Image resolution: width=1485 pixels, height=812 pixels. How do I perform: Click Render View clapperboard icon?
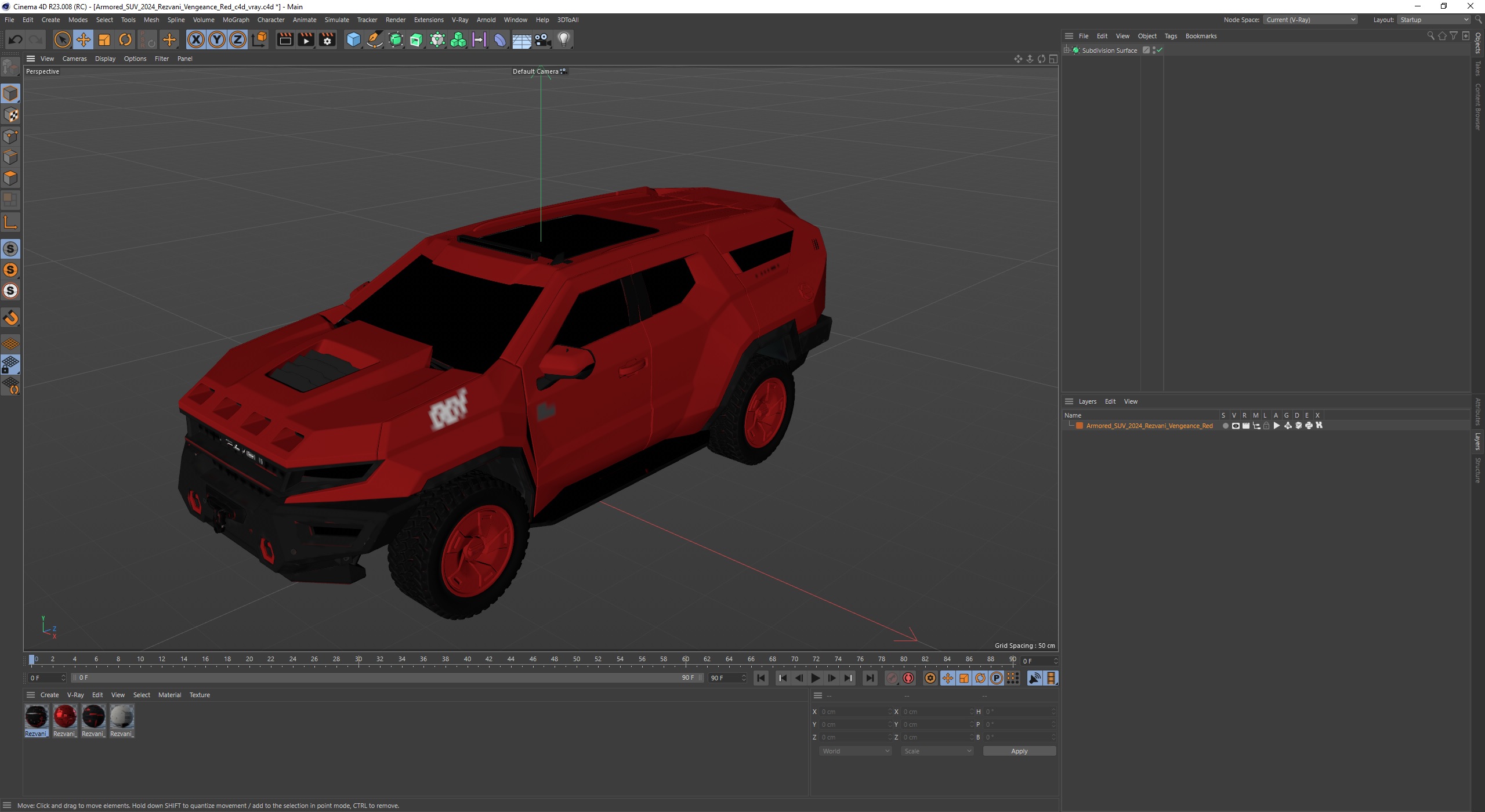tap(285, 39)
